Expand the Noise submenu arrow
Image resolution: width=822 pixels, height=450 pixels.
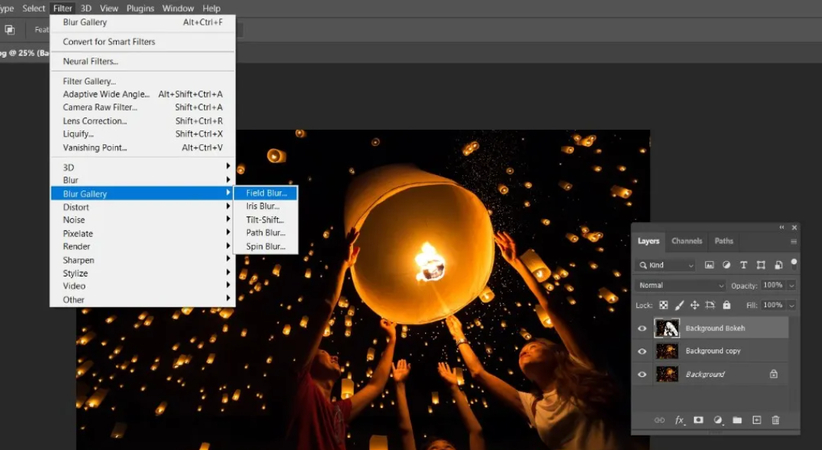(228, 219)
